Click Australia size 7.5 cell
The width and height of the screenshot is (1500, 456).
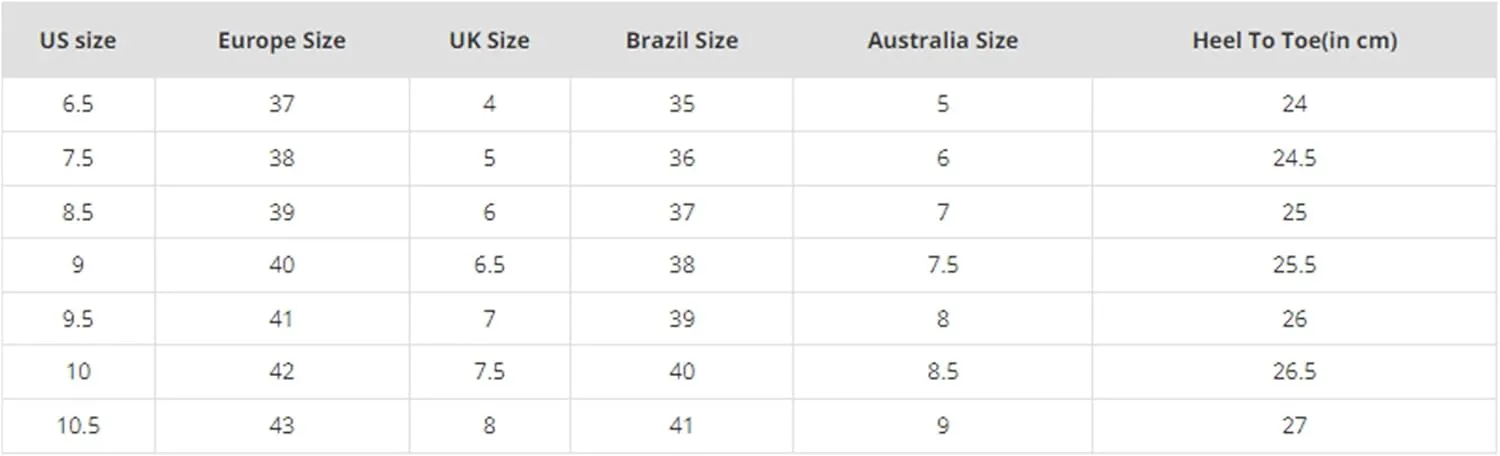[x=943, y=265]
